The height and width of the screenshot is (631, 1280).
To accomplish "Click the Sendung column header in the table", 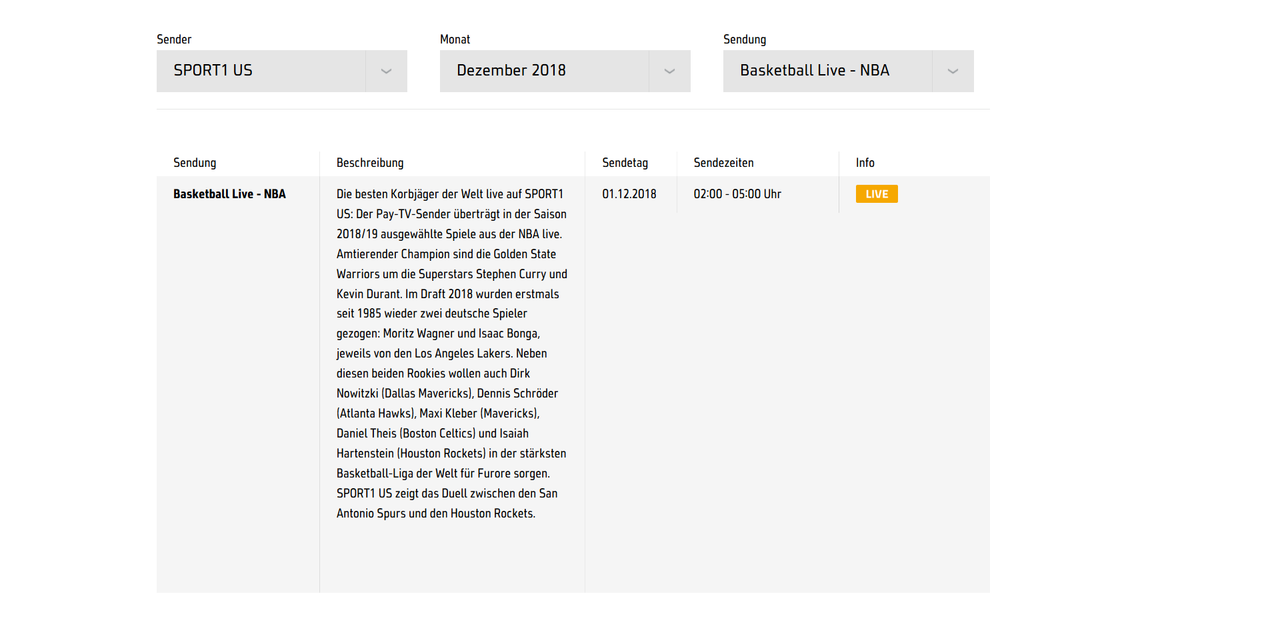I will 195,163.
